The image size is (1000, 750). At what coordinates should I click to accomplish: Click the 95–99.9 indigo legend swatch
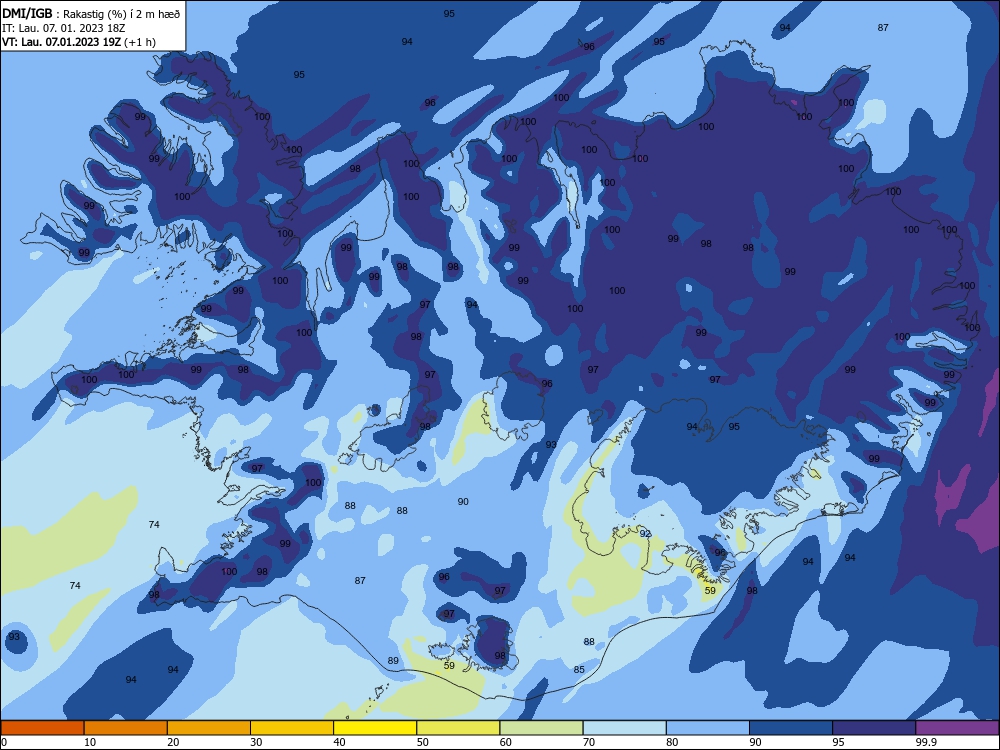[874, 728]
